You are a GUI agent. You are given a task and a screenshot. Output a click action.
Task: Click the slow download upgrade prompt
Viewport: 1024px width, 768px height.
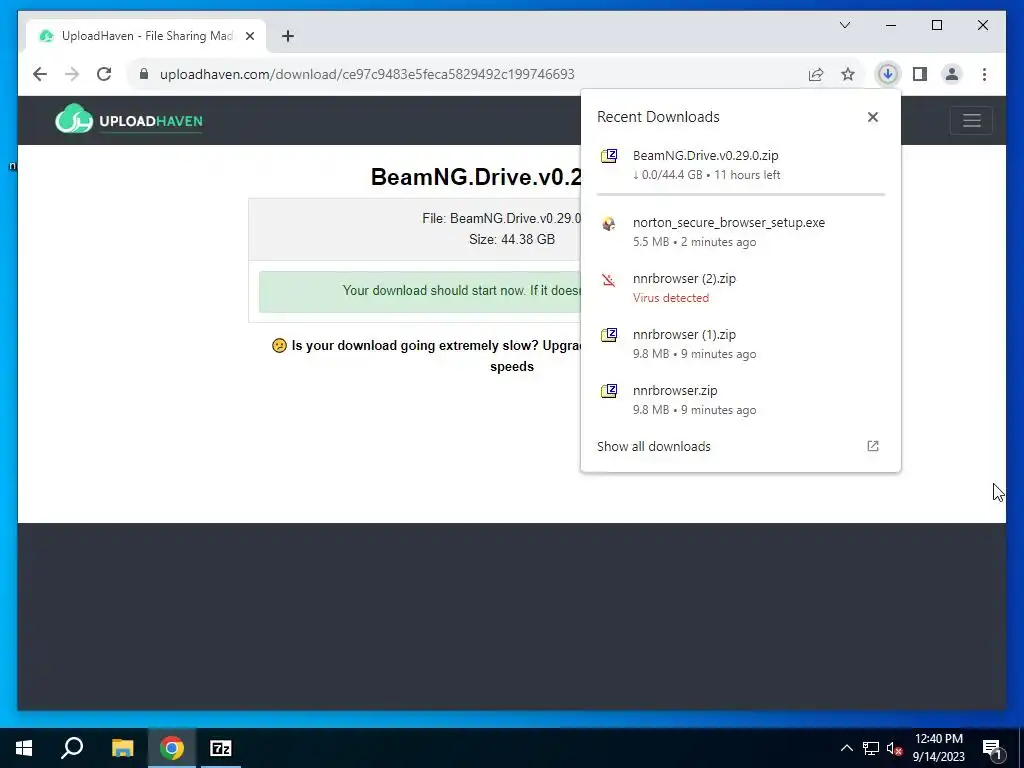(426, 356)
